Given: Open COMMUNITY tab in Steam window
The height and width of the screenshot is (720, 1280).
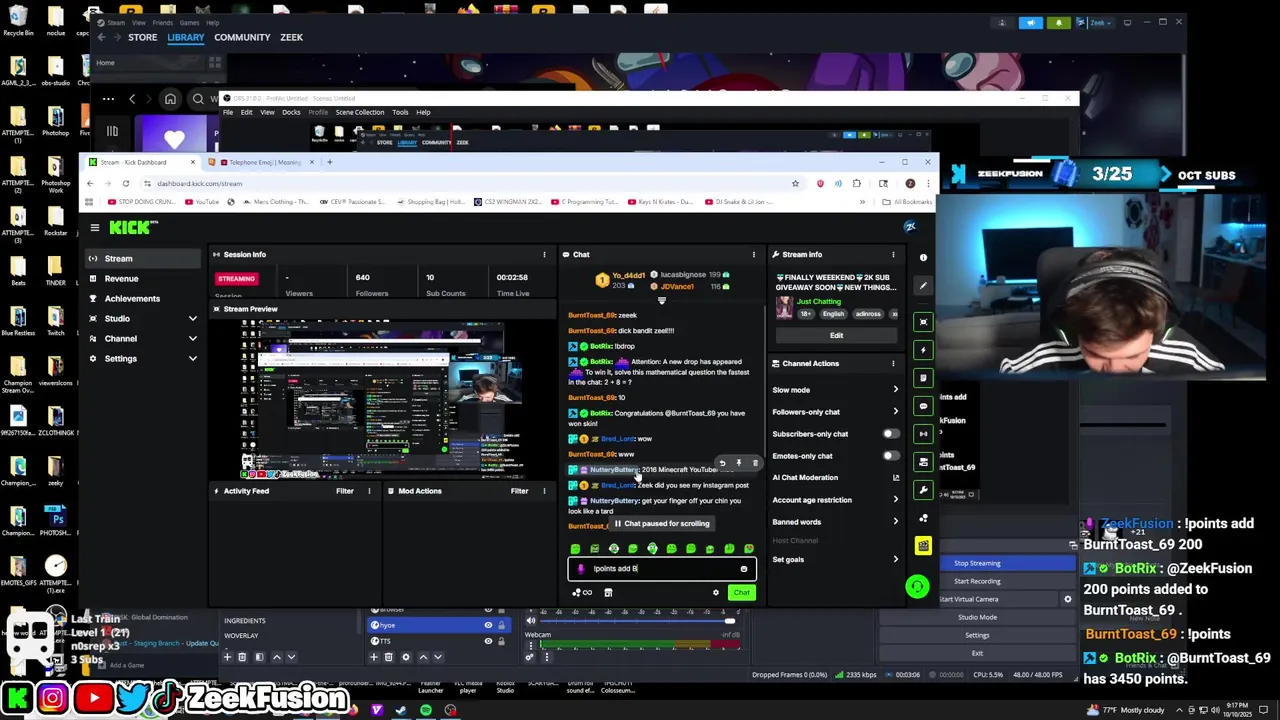Looking at the screenshot, I should click(242, 37).
